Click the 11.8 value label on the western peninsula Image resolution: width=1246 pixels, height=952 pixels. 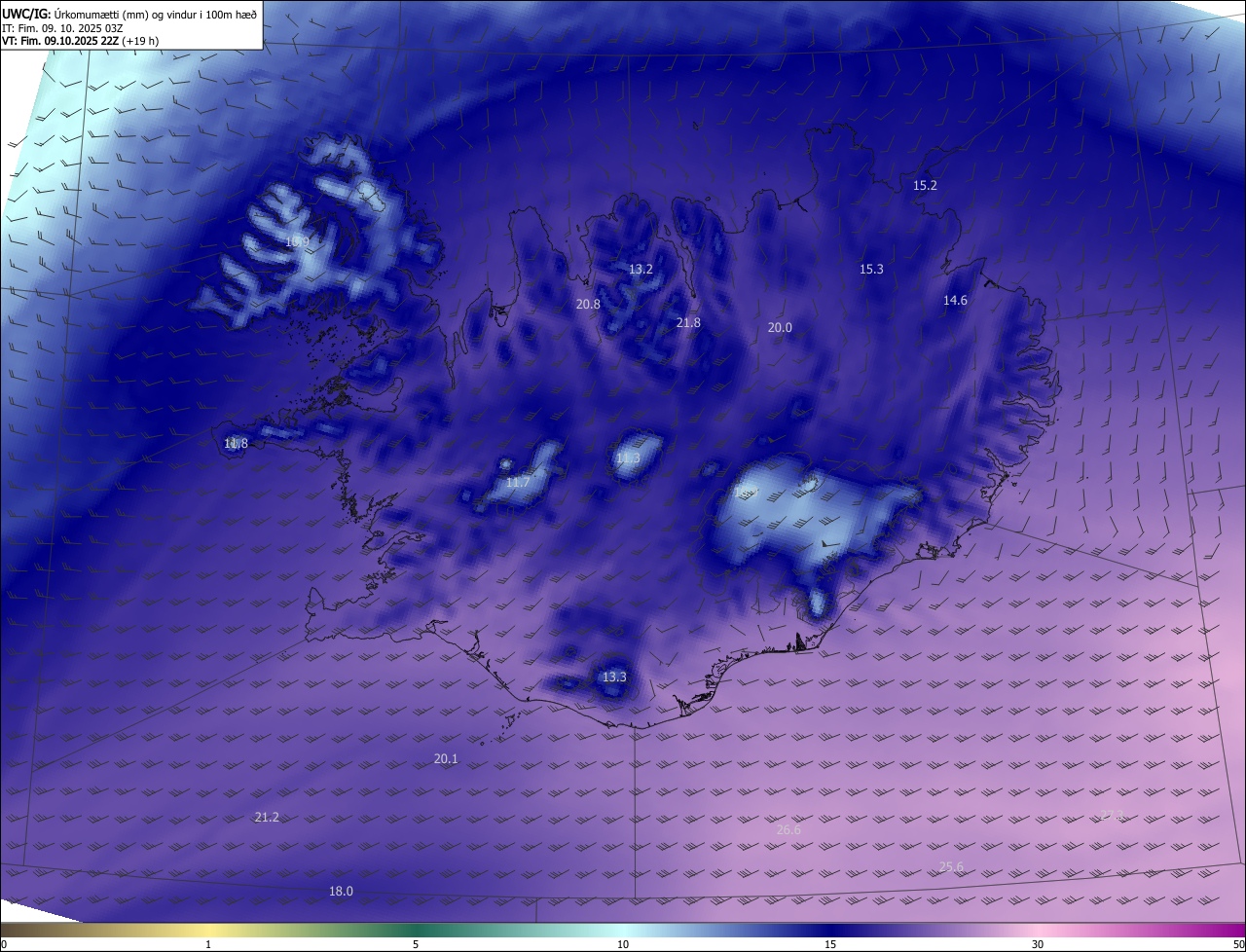pos(236,443)
